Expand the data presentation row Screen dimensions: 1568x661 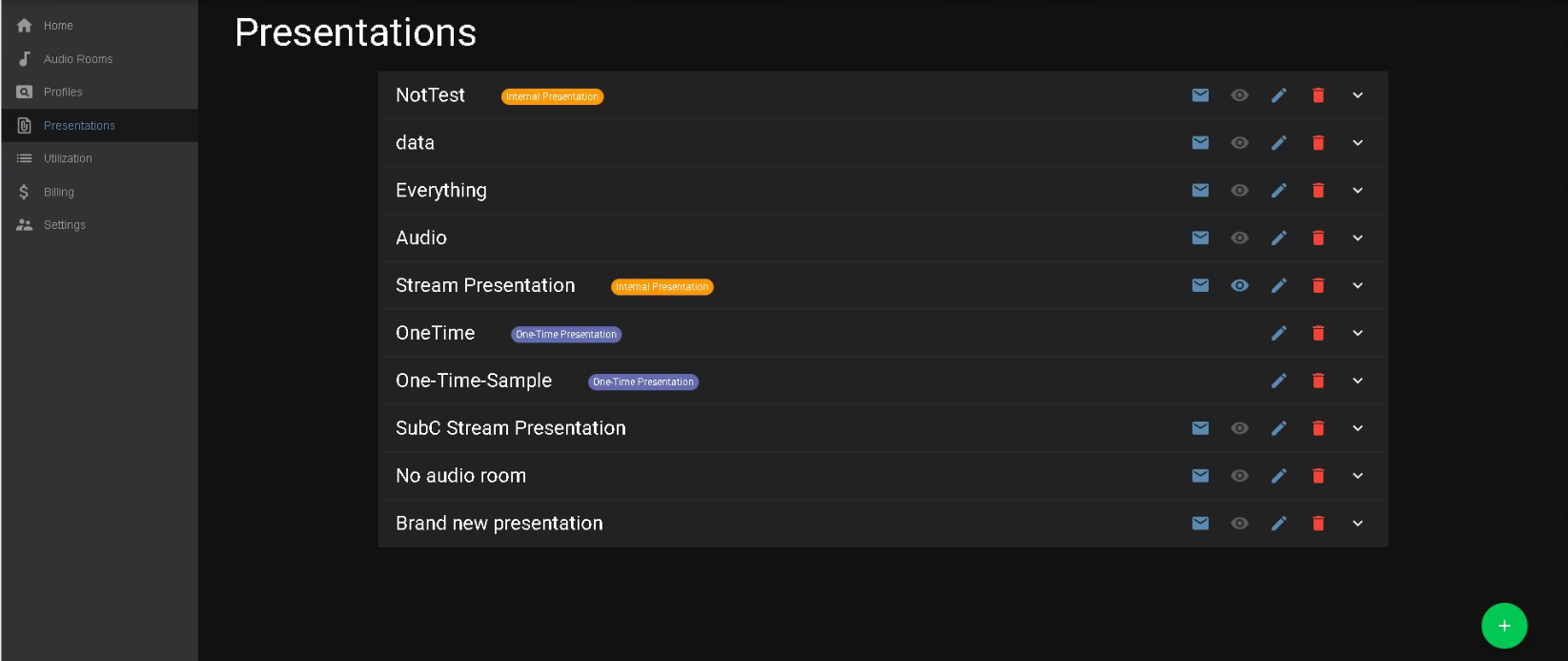1357,143
